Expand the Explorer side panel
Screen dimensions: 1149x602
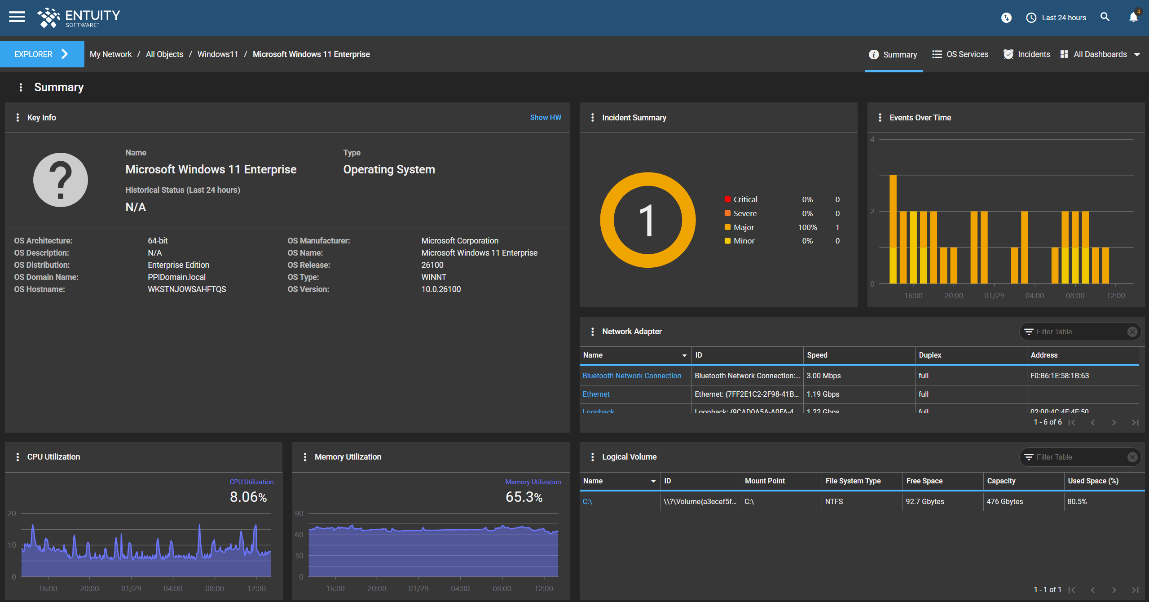click(x=41, y=54)
